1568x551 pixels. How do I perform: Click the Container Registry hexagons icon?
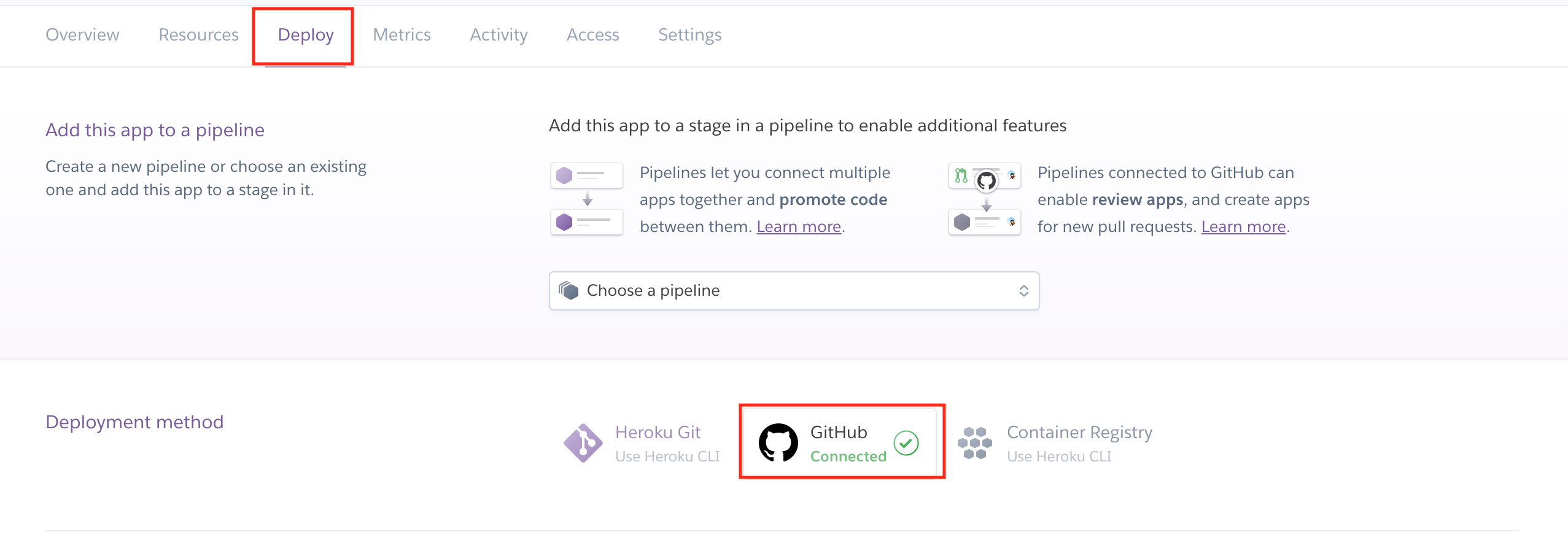click(x=974, y=442)
